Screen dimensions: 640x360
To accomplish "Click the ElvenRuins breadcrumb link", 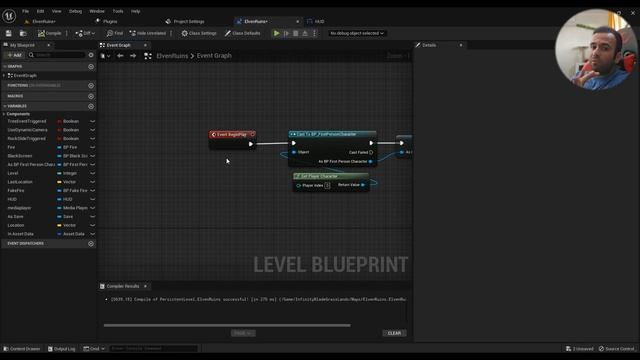I will click(x=172, y=56).
